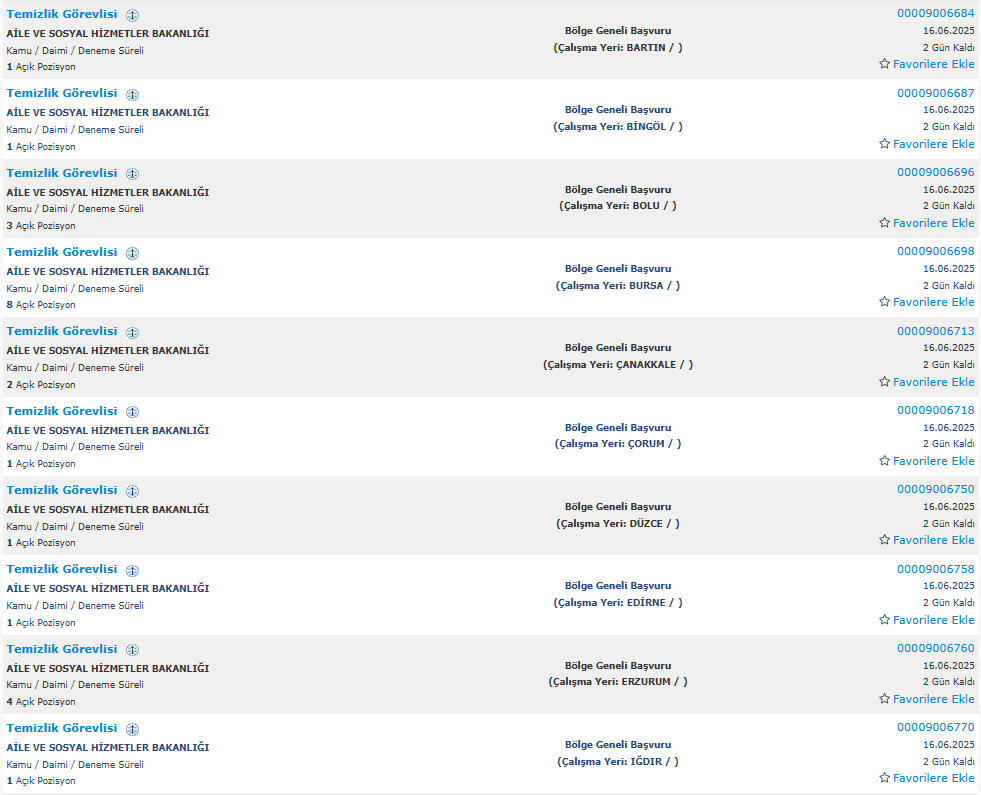Image resolution: width=981 pixels, height=795 pixels.
Task: Open the Temizlik Görevlisi posting for BİNGÖL
Action: point(62,93)
